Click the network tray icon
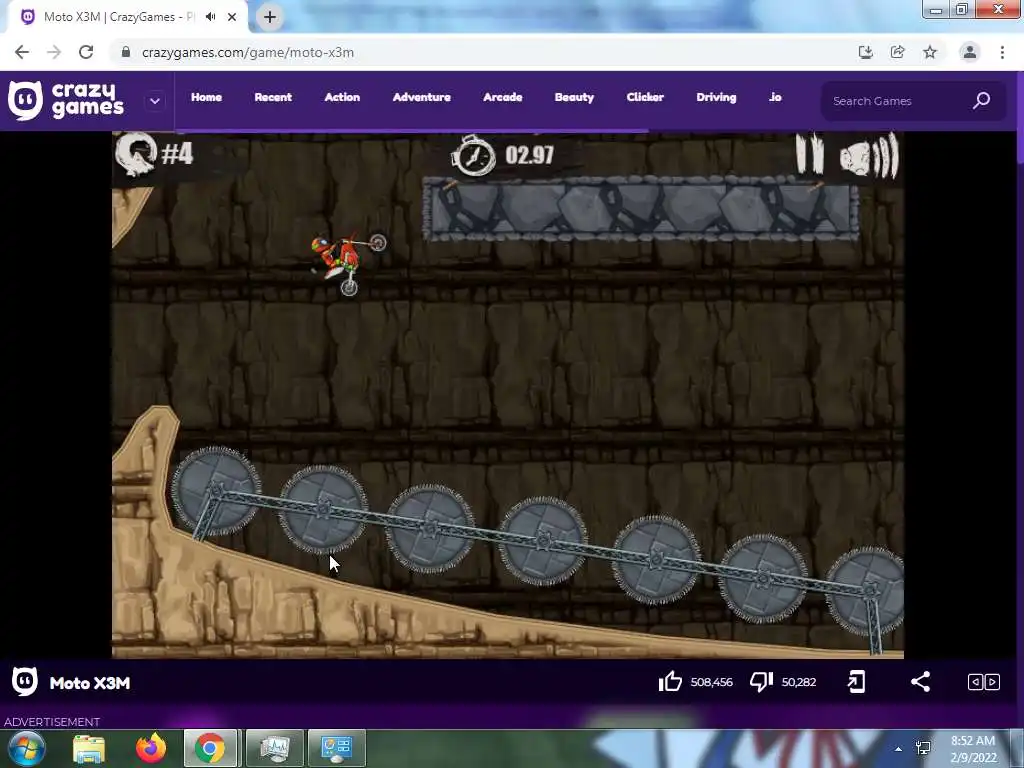Screen dimensions: 1024x768 click(923, 748)
